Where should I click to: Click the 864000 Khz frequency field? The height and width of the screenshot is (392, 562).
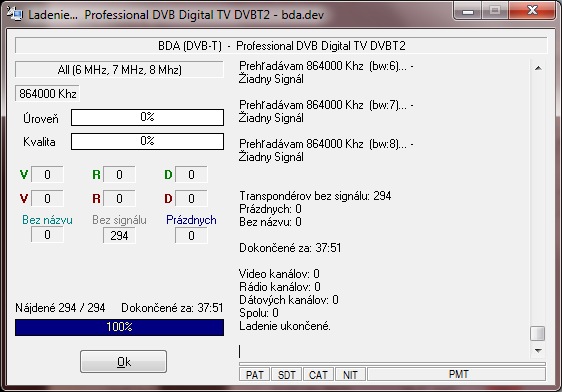[47, 94]
